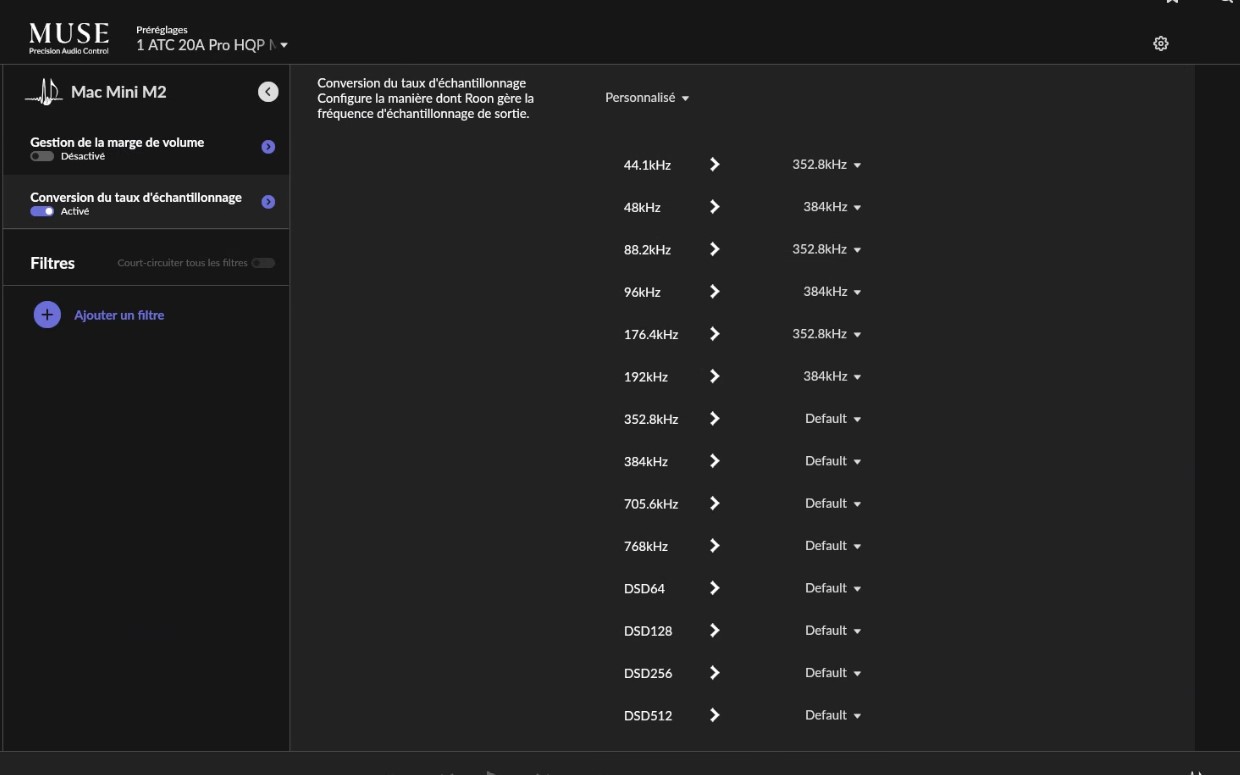Change 48kHz output rate 384kHz dropdown
Screen dimensions: 1240x775
pos(832,207)
